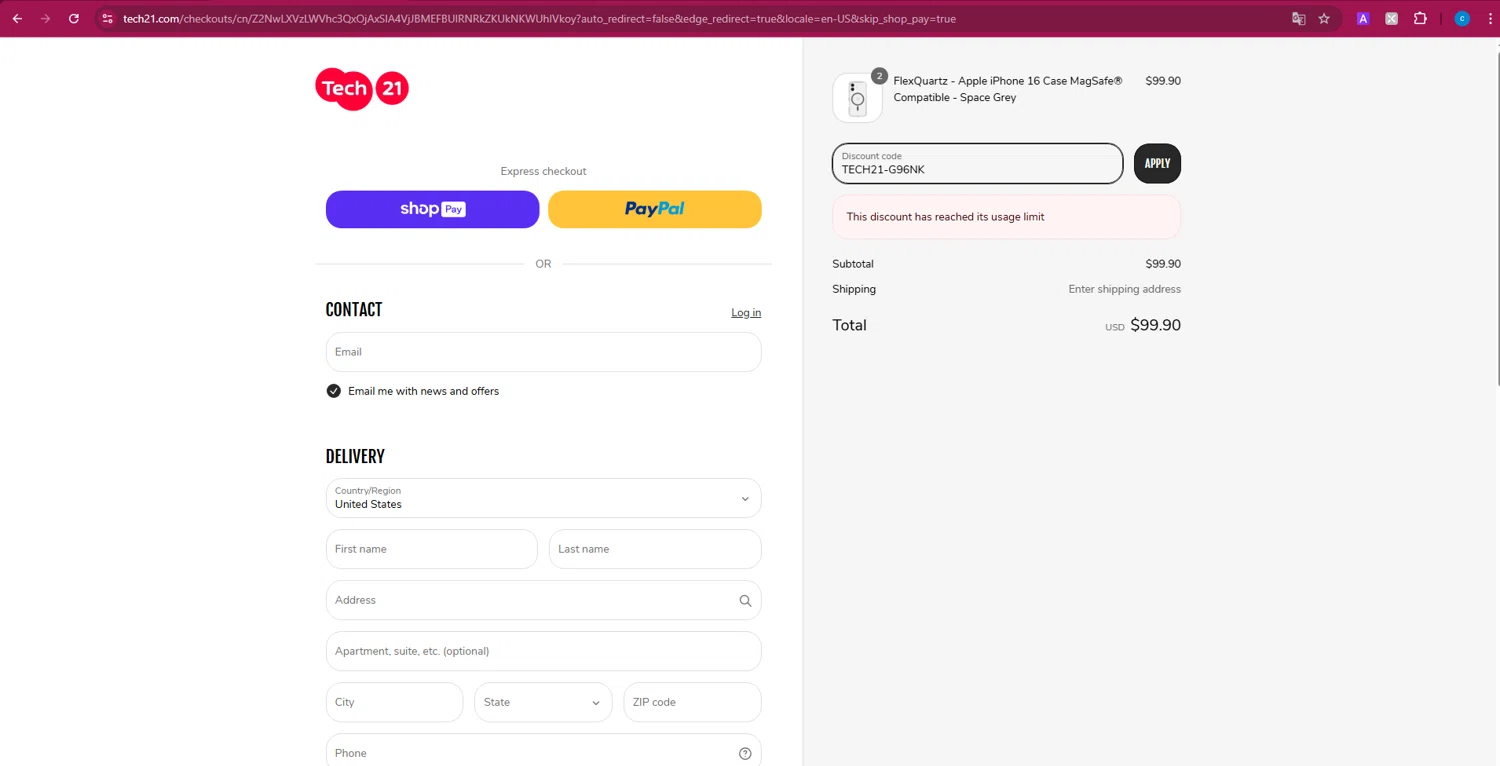Click the FlexQuartz product thumbnail
Image resolution: width=1500 pixels, height=766 pixels.
pyautogui.click(x=857, y=98)
